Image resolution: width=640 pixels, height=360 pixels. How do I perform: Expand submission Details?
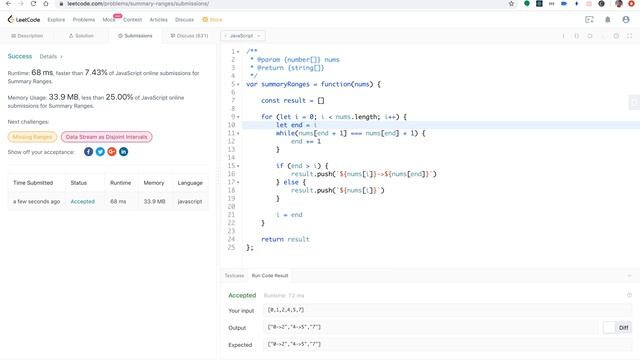point(51,57)
